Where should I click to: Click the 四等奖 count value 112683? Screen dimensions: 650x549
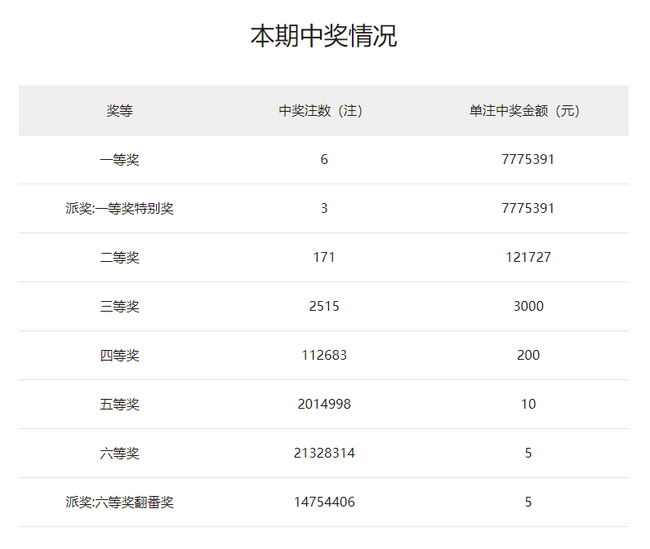coord(324,356)
